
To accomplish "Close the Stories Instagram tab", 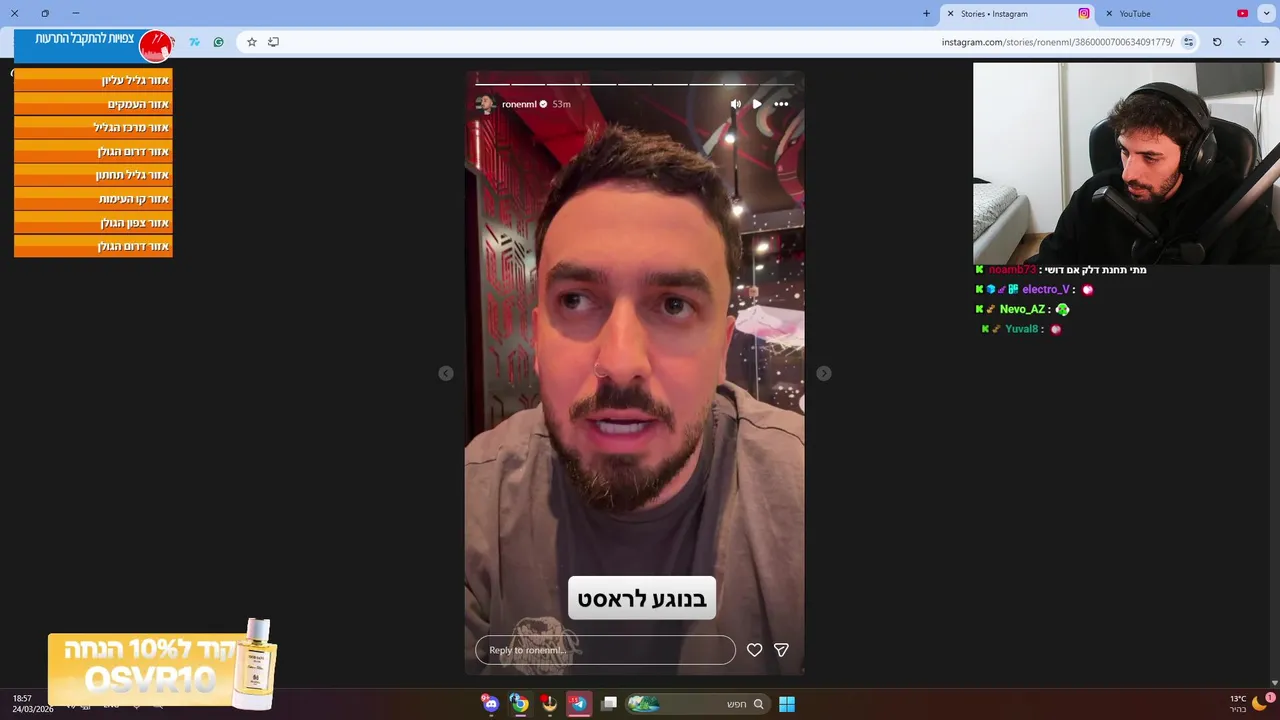I will tap(950, 14).
